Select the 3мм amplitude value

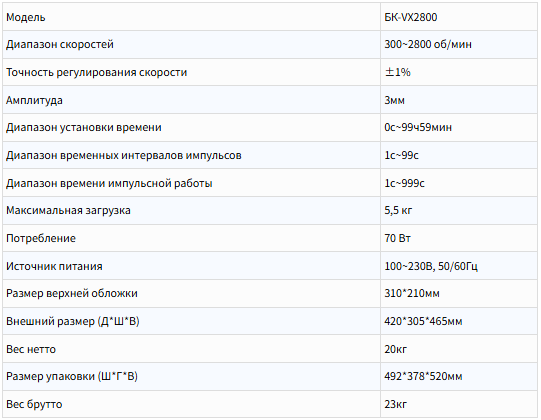click(394, 100)
